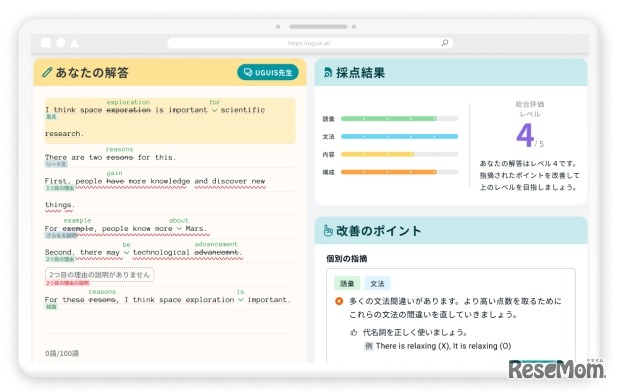Click the triangle window control icon
The image size is (619, 392).
click(x=75, y=43)
